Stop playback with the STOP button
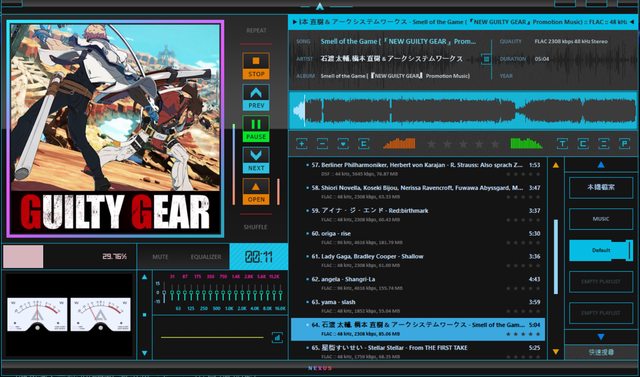The image size is (640, 377). pos(256,66)
